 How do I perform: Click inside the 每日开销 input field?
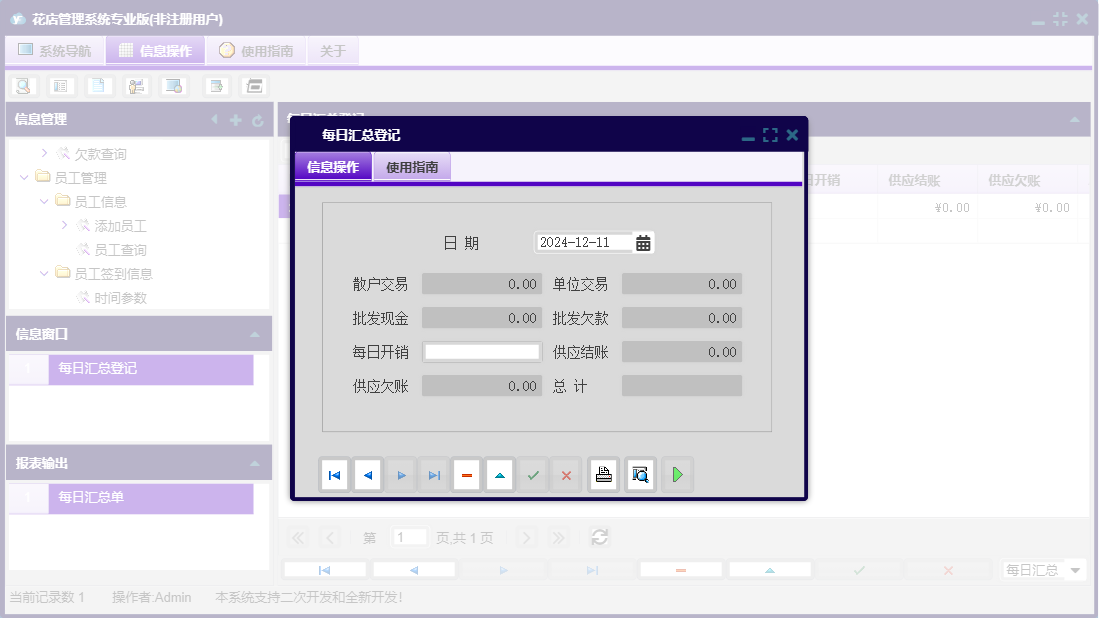(482, 351)
